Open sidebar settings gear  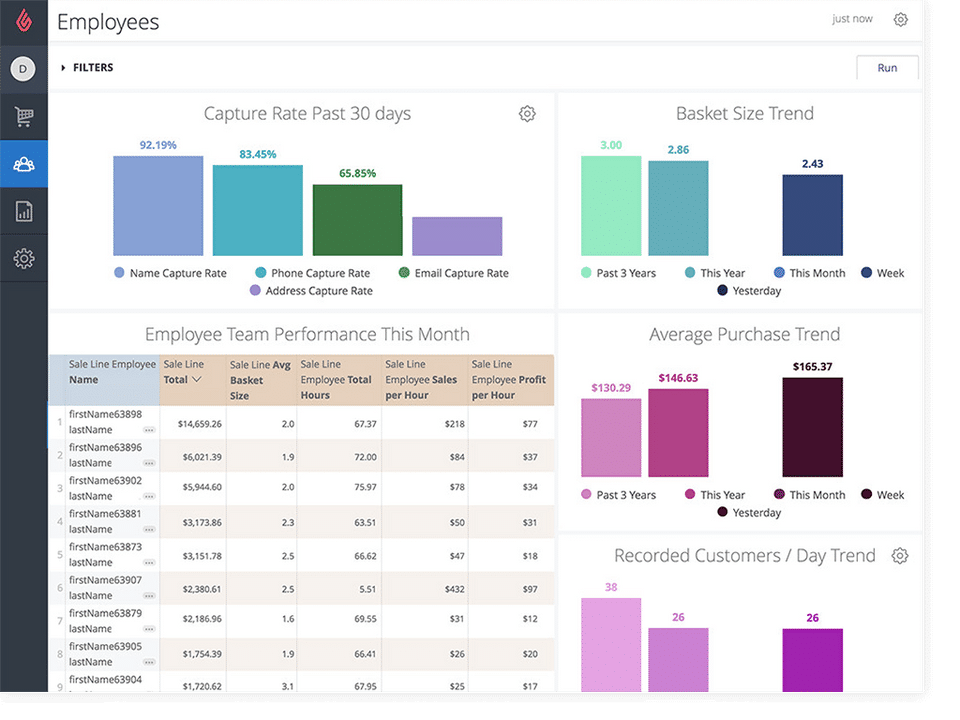(24, 258)
